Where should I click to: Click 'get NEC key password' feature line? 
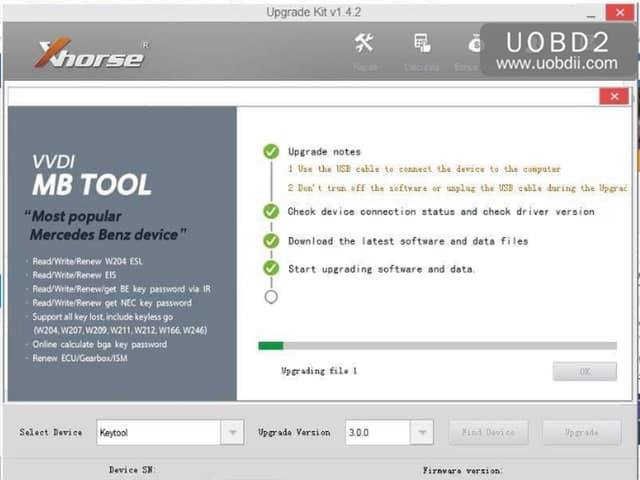112,303
